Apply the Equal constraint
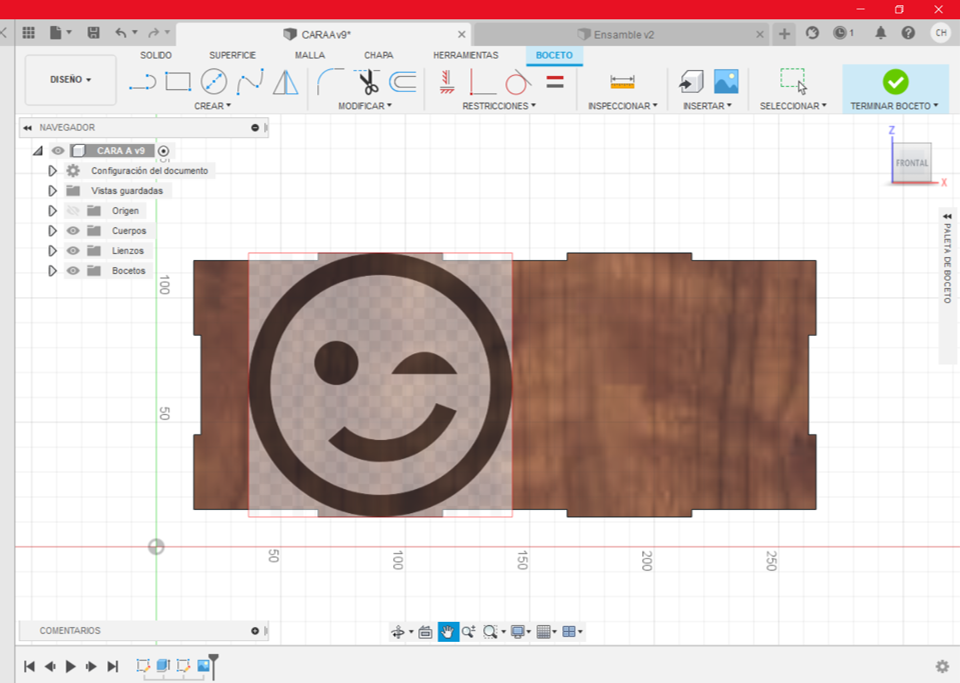Image resolution: width=960 pixels, height=683 pixels. (x=553, y=83)
